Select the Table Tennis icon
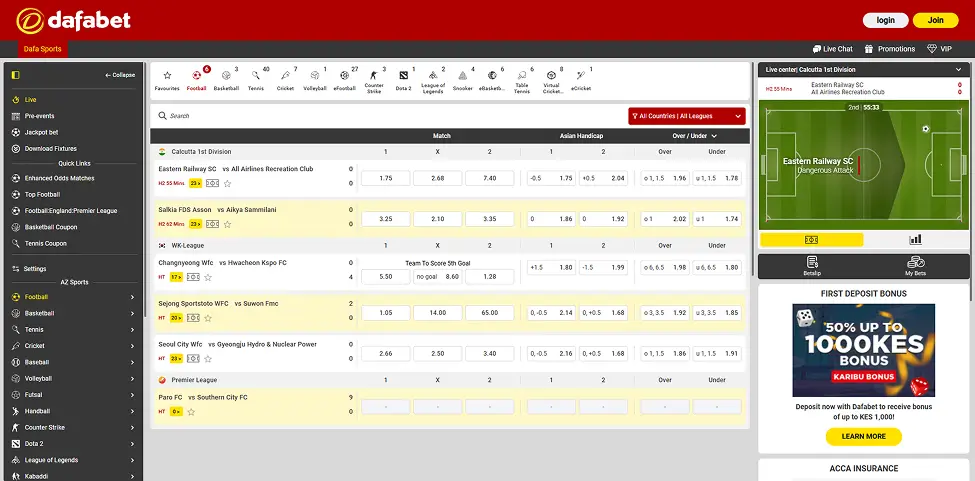The height and width of the screenshot is (481, 975). click(x=522, y=81)
